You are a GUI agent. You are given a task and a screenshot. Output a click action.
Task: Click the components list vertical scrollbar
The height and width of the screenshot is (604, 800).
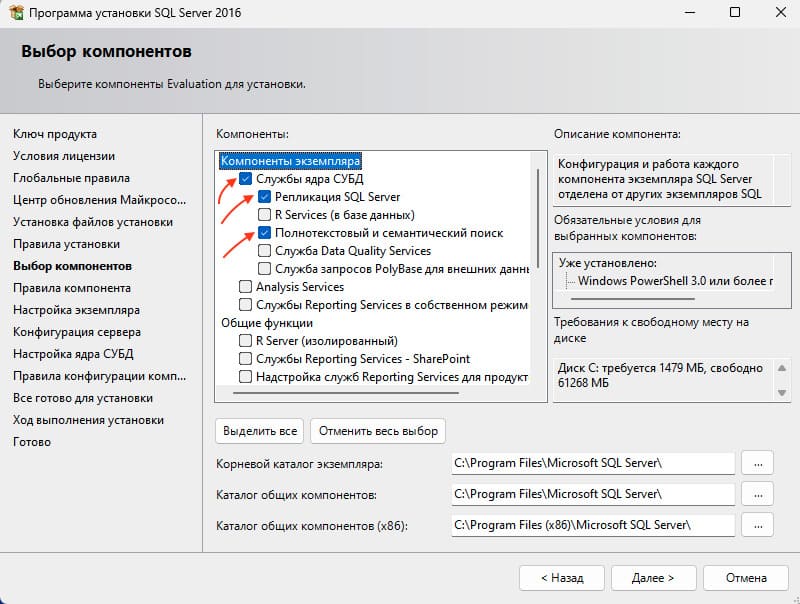coord(538,216)
